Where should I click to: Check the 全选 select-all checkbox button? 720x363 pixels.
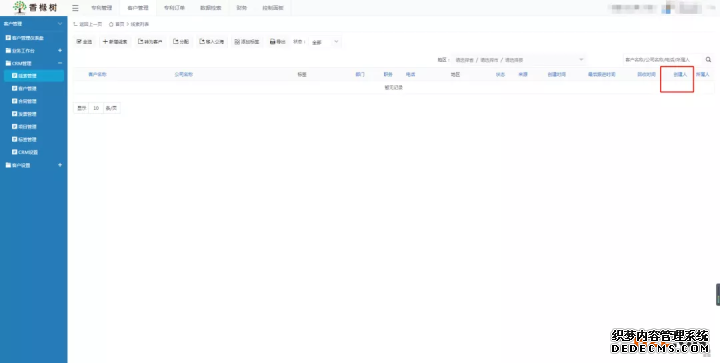pos(84,42)
